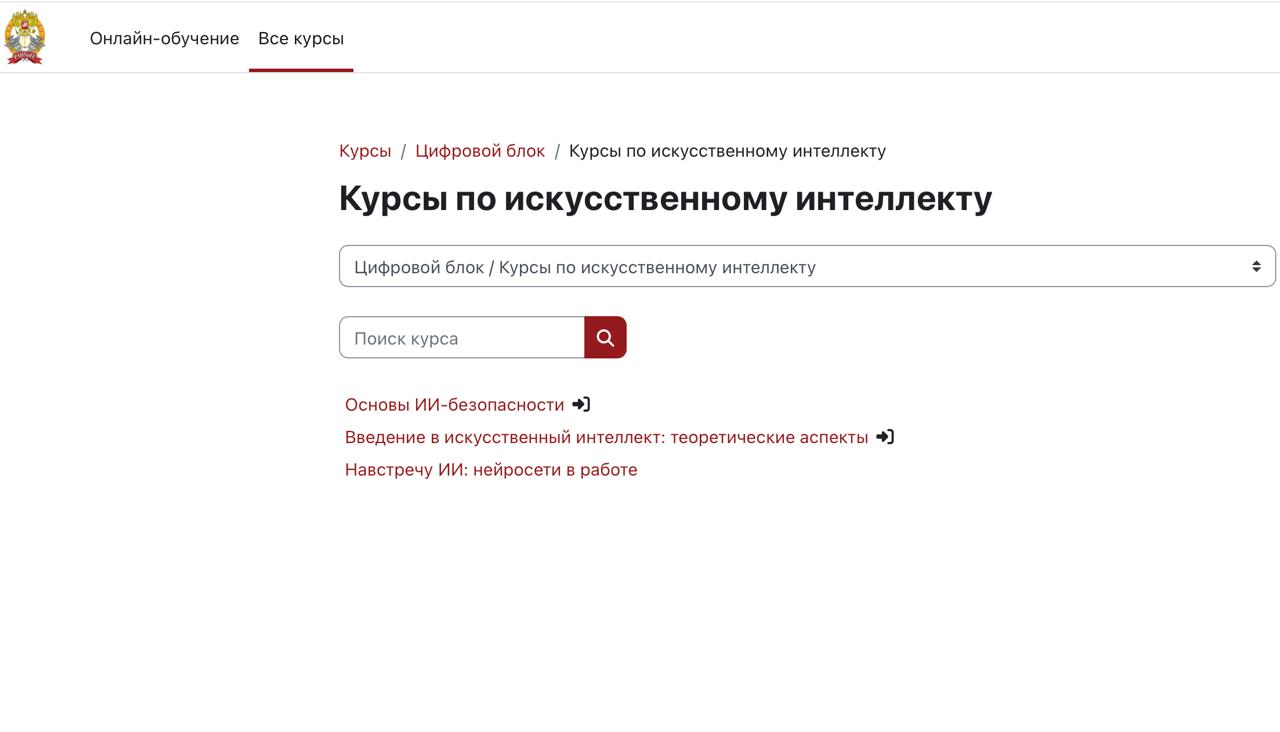Click the stepper arrows on the category selector
The width and height of the screenshot is (1280, 732).
click(x=1256, y=265)
